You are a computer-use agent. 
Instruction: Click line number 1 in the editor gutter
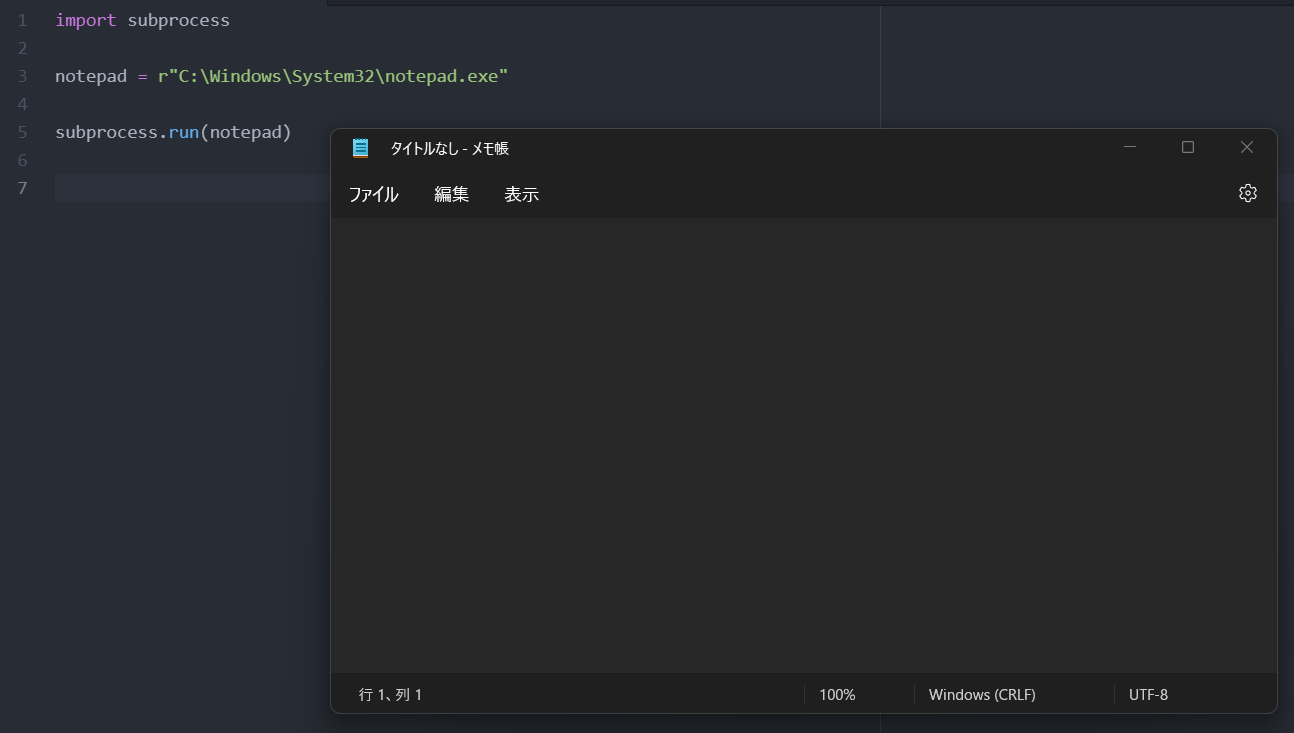(x=22, y=19)
